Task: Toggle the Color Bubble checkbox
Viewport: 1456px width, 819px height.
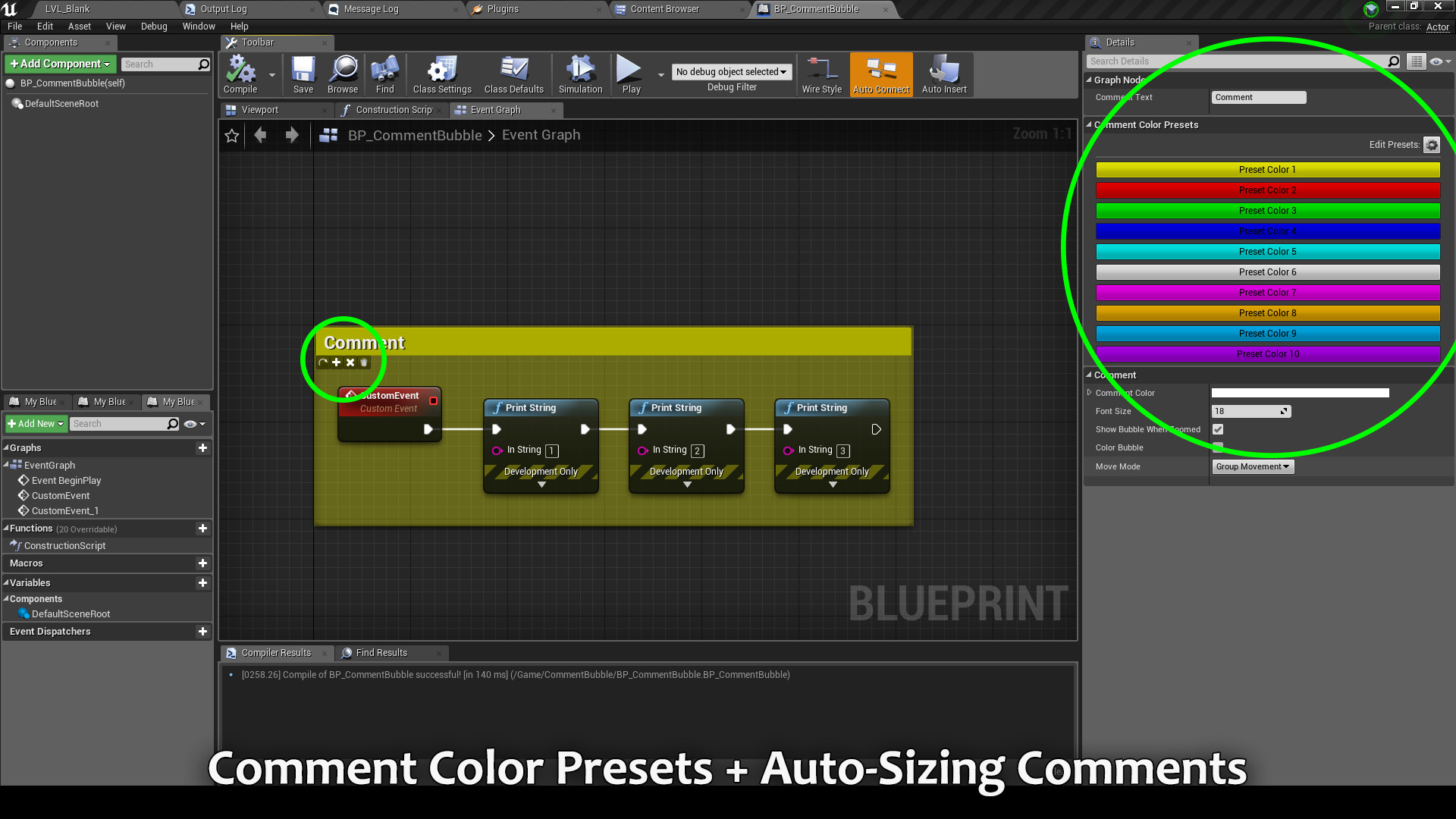Action: tap(1218, 447)
